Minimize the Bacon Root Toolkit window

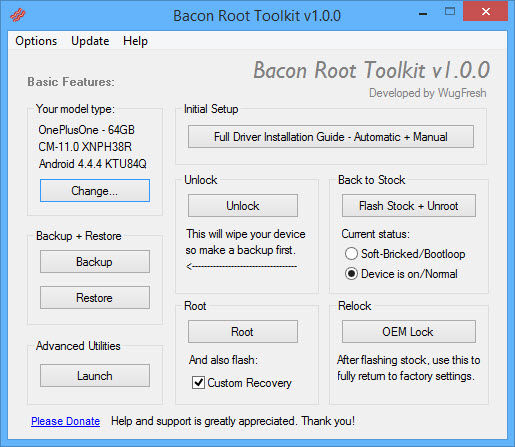423,14
